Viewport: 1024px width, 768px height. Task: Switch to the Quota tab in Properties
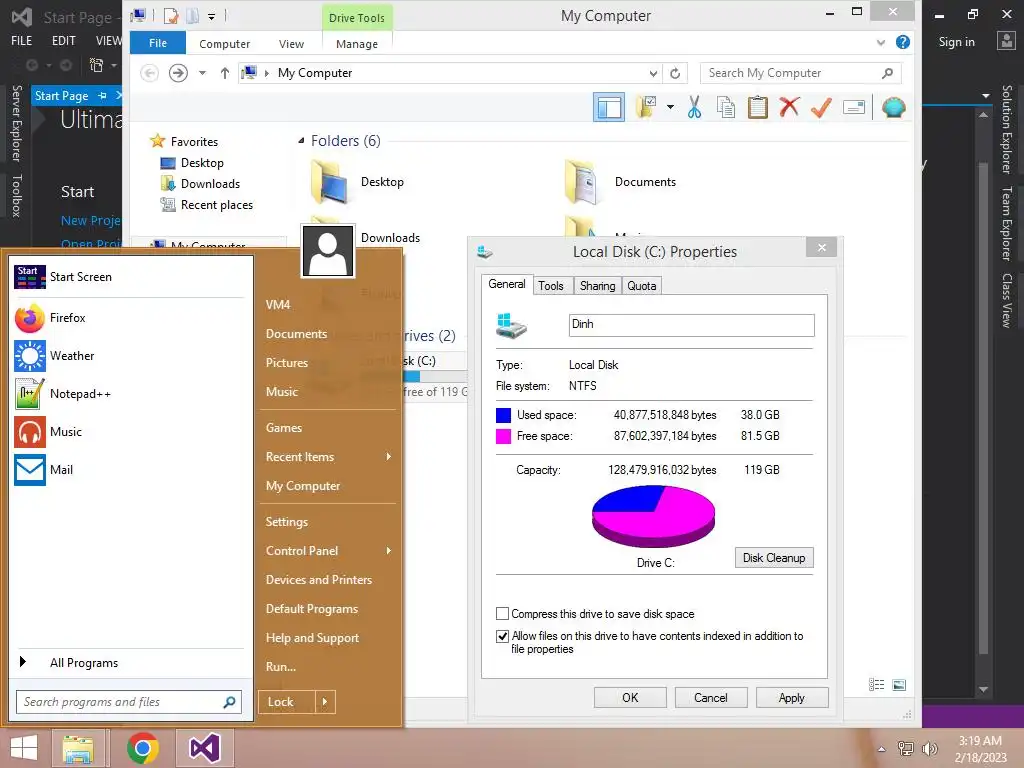642,286
